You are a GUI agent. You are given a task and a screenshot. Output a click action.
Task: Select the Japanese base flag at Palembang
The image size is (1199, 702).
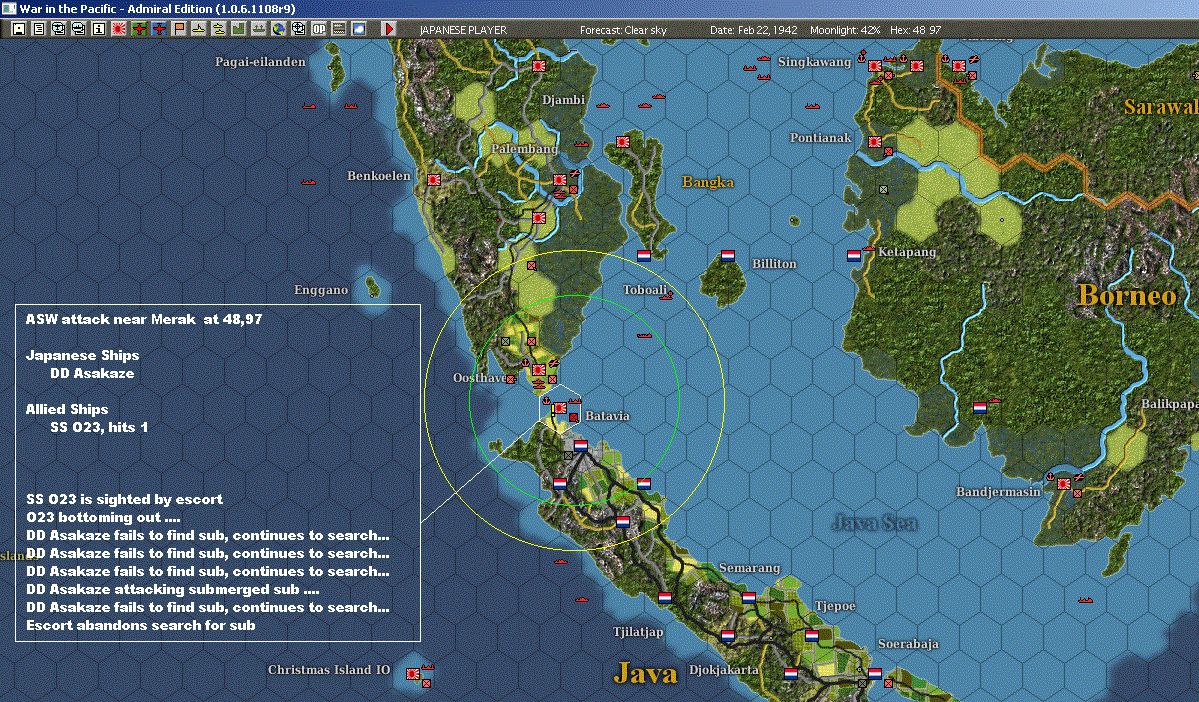pyautogui.click(x=560, y=180)
